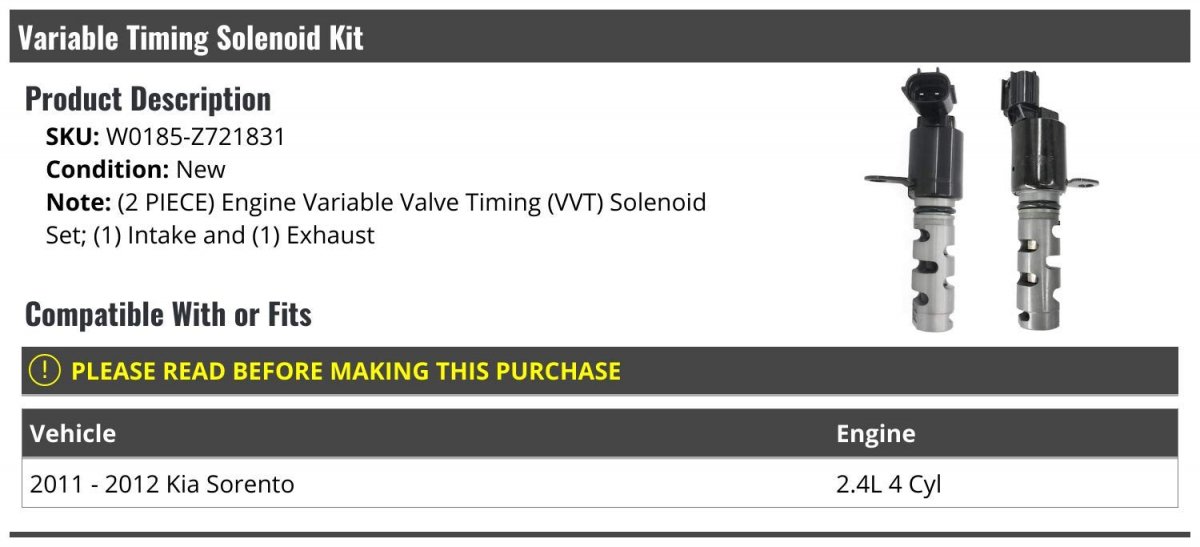The width and height of the screenshot is (1200, 547).
Task: Click the Variable Timing Solenoid Kit header
Action: tap(191, 38)
